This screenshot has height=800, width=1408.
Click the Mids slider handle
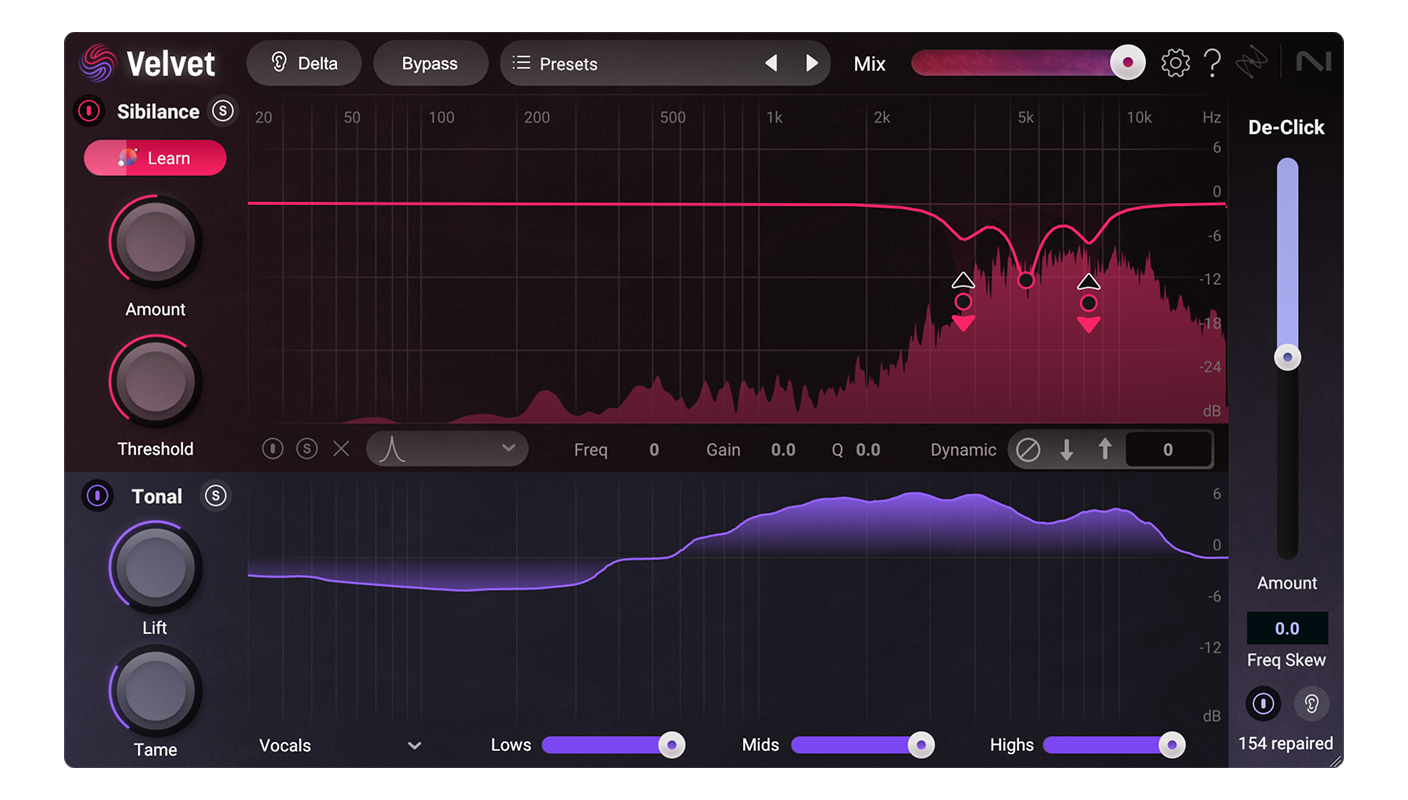coord(921,745)
